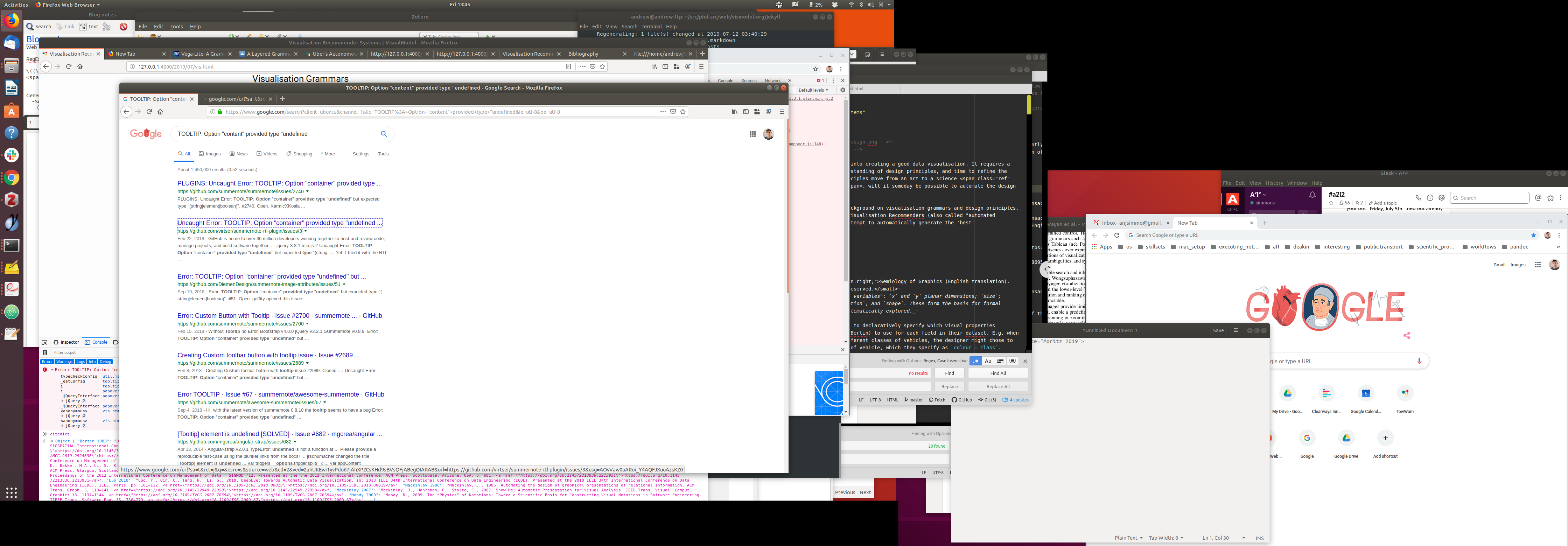Toggle Regex option in Atom find panel
1568x546 pixels.
coord(976,361)
